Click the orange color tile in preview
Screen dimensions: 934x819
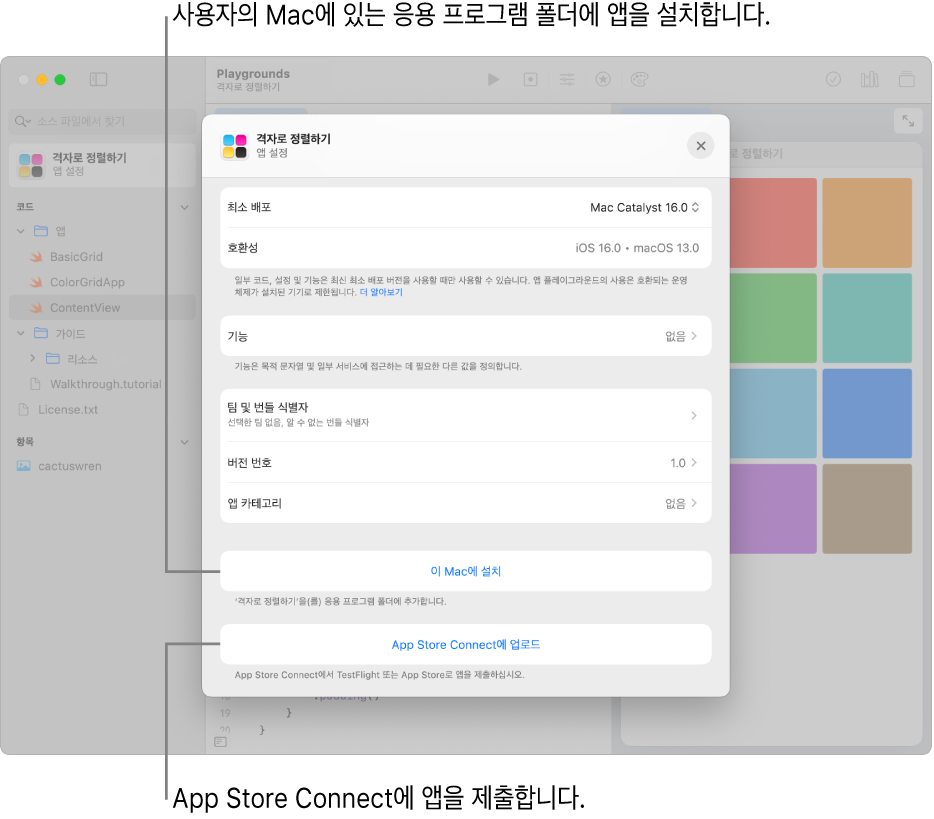(x=867, y=223)
